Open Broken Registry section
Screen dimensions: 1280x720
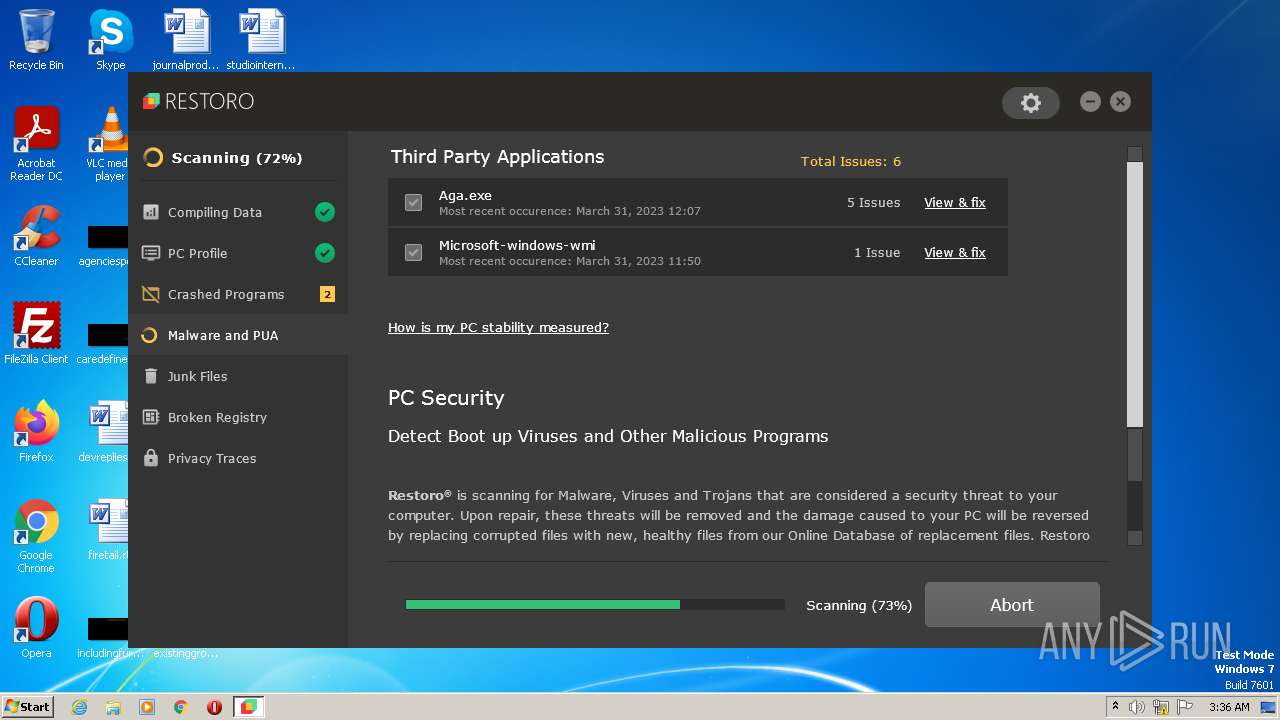point(238,417)
